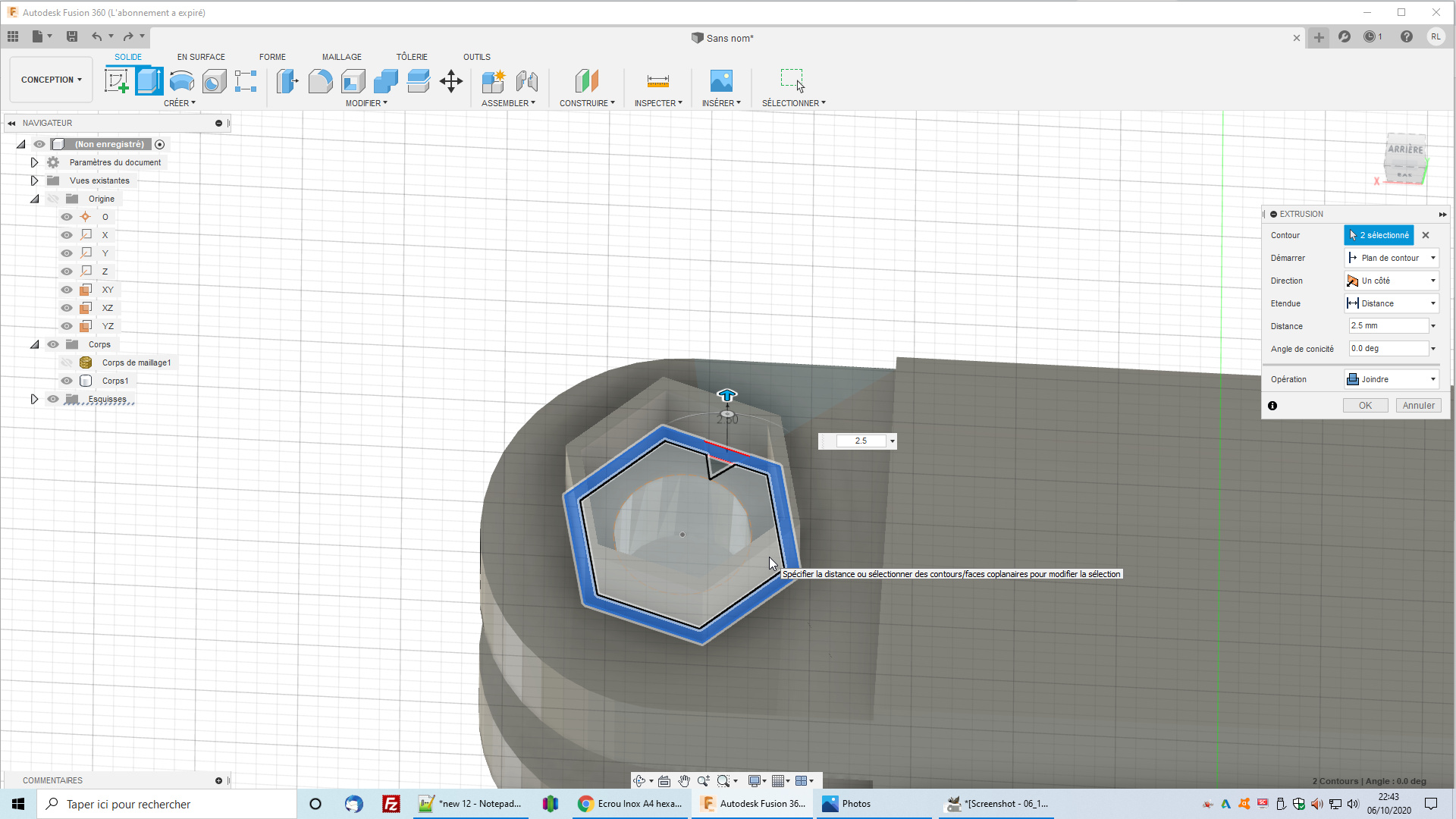Select the Revolve tool icon
Viewport: 1456px width, 819px height.
pyautogui.click(x=182, y=80)
